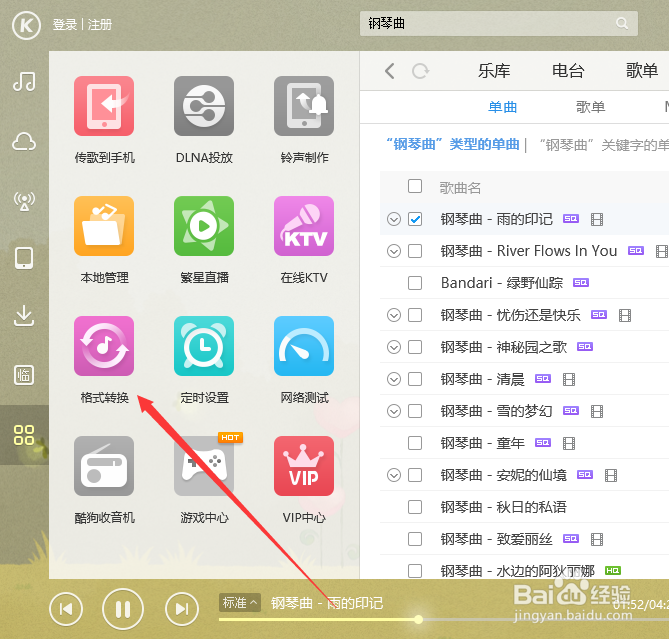Open 游戏中心 game center
Screen dimensions: 669x639
(204, 466)
